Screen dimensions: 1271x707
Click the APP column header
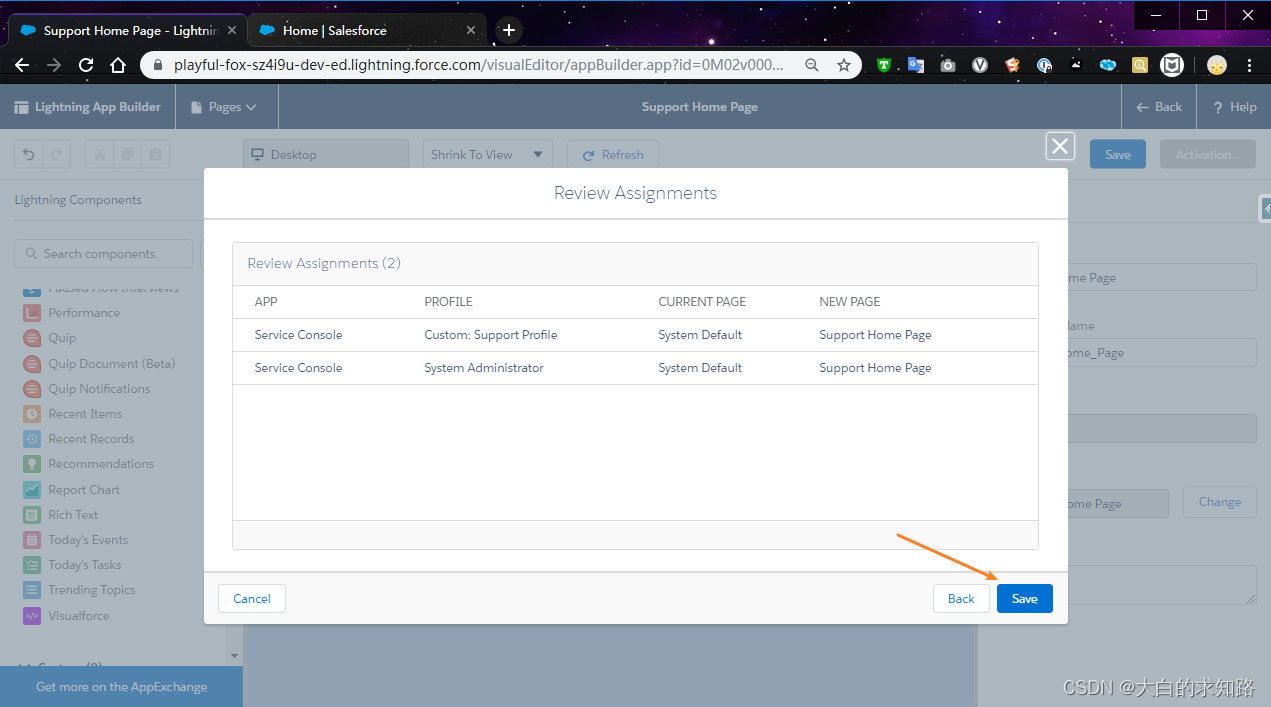266,302
